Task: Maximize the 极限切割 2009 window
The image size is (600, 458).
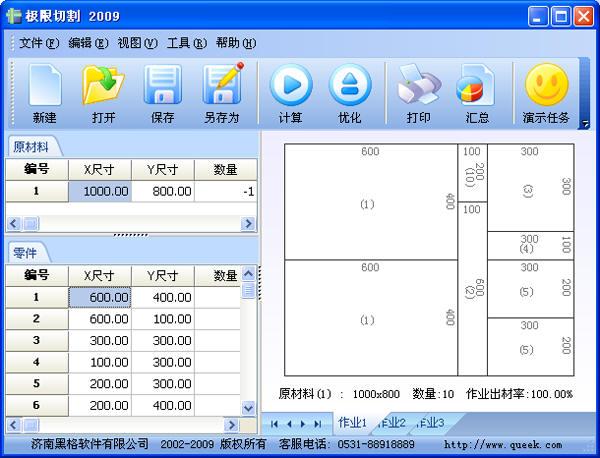Action: 561,16
